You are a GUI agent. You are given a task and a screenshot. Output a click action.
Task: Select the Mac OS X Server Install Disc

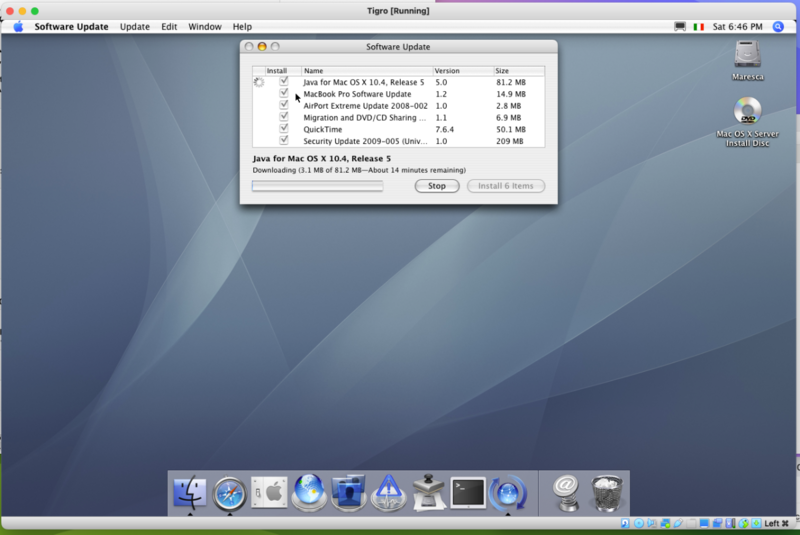(747, 112)
